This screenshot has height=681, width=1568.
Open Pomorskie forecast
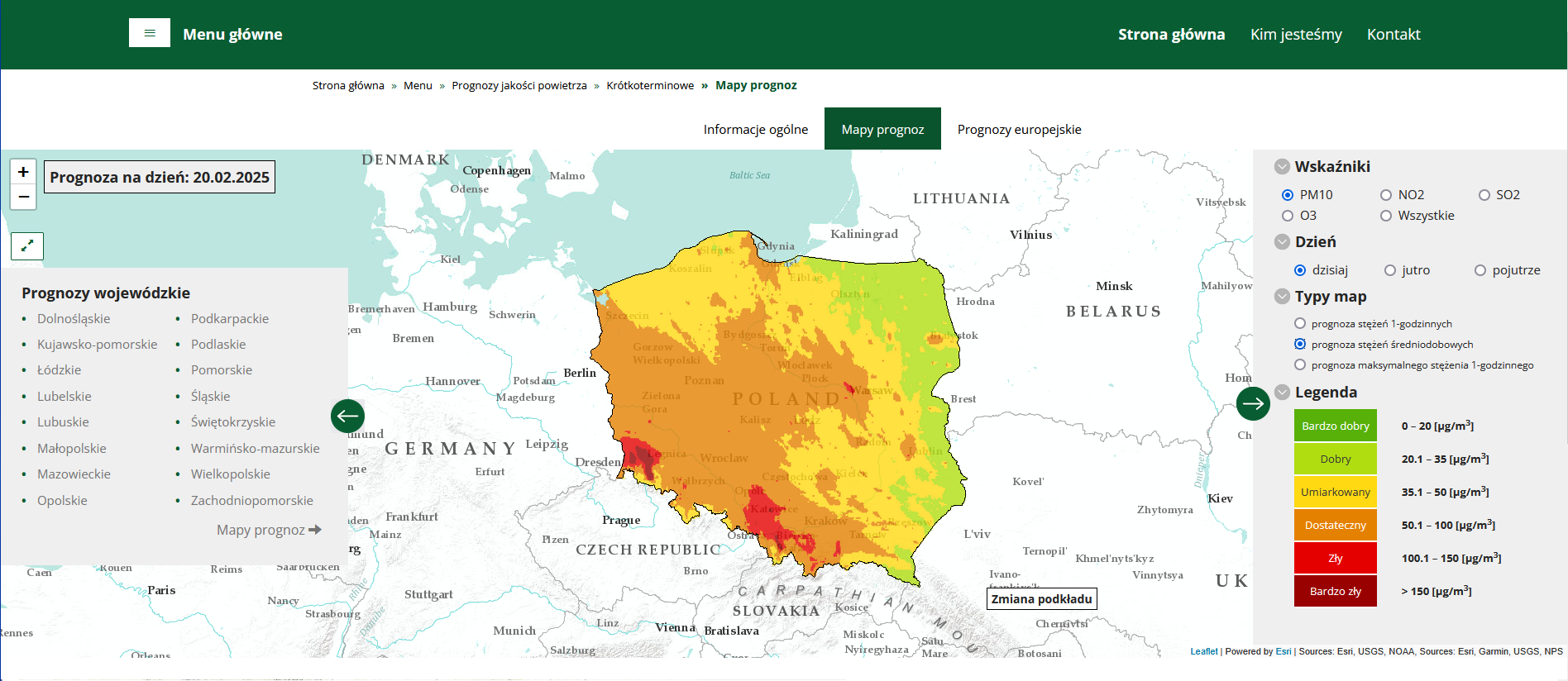click(x=222, y=370)
